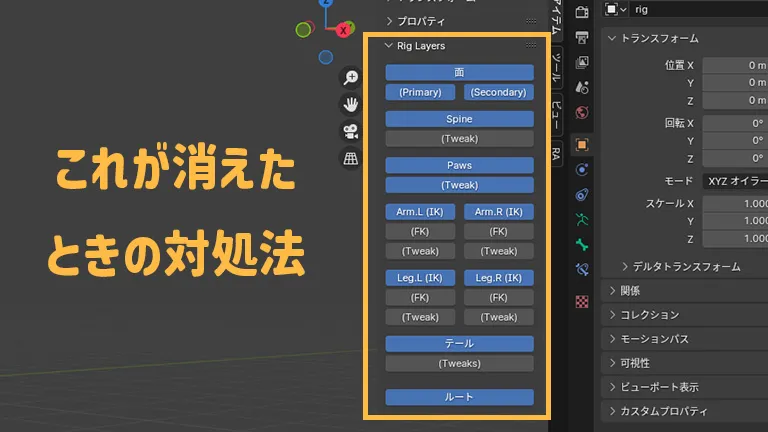The width and height of the screenshot is (768, 432).
Task: Select the pan hand viewport icon
Action: click(x=351, y=104)
